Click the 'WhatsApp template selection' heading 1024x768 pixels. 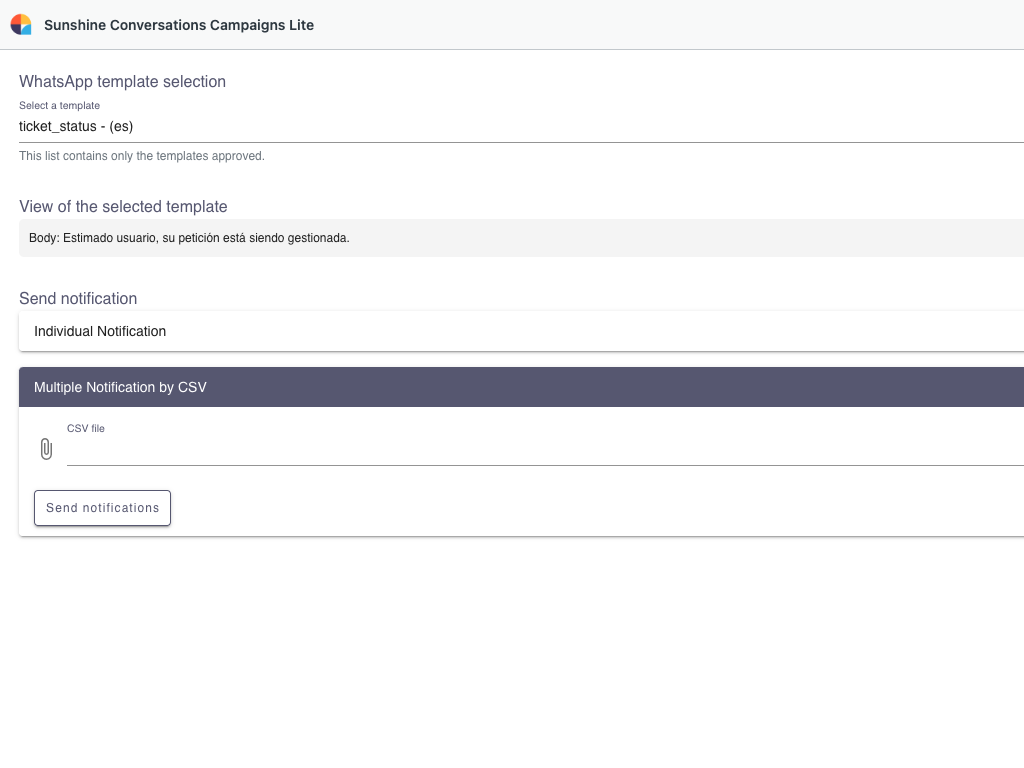[122, 82]
